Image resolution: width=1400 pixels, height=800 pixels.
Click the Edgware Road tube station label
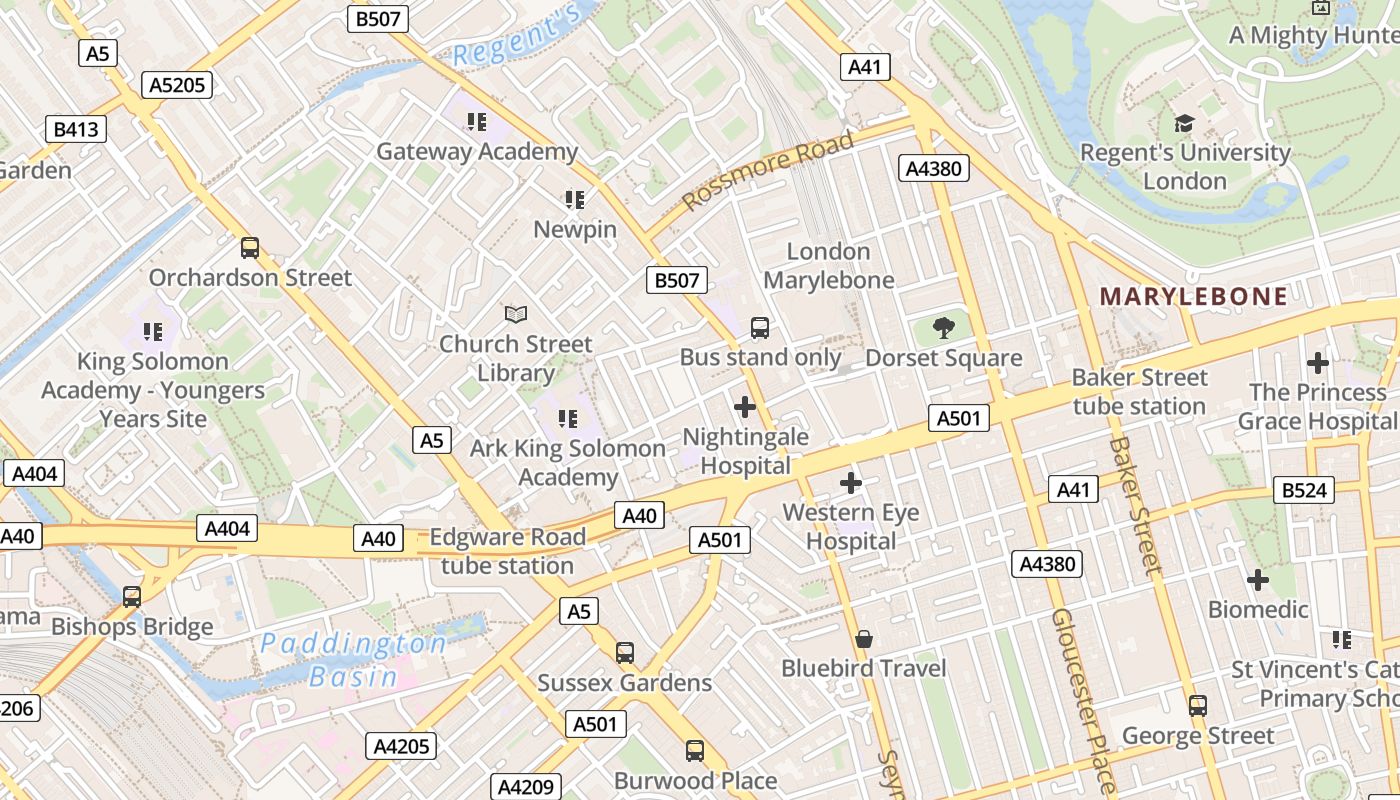click(508, 551)
